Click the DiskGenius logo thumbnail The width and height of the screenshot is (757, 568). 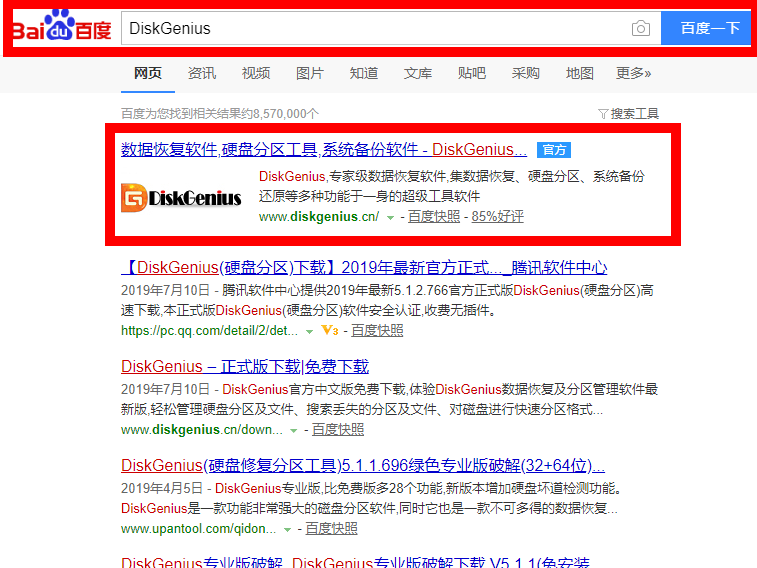(x=181, y=197)
